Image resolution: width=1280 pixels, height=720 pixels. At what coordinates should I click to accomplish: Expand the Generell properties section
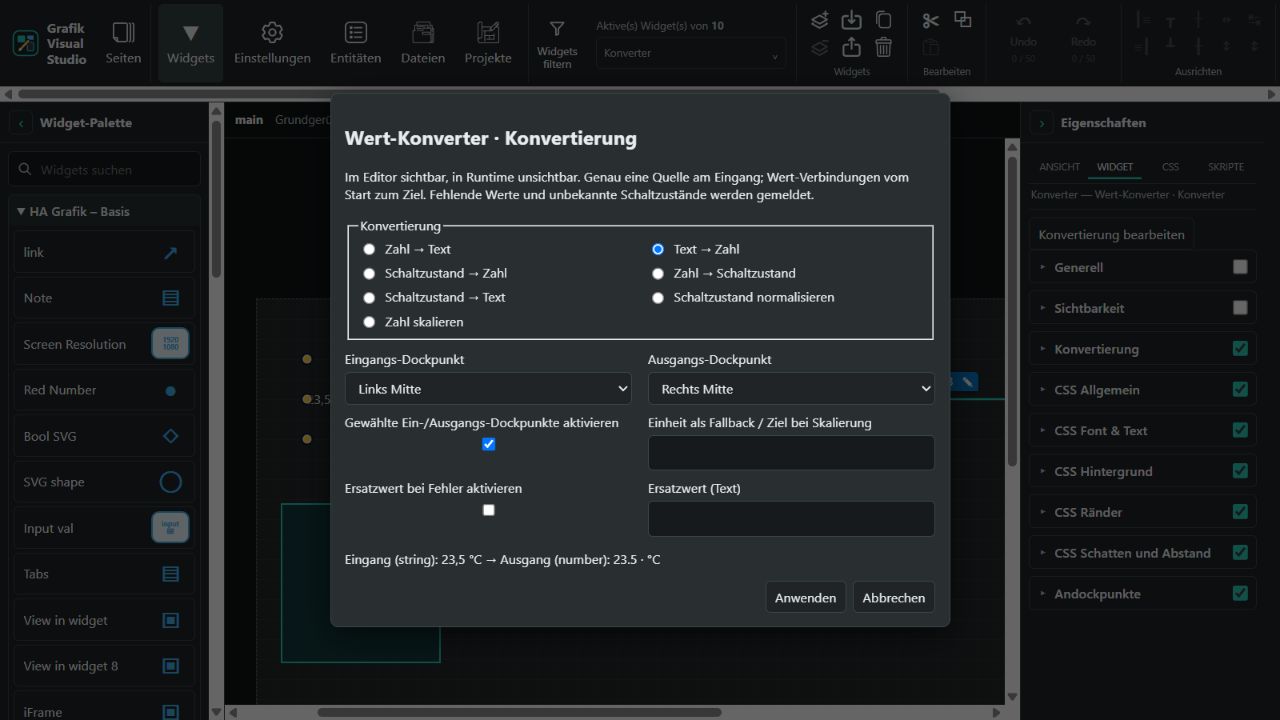click(1143, 267)
